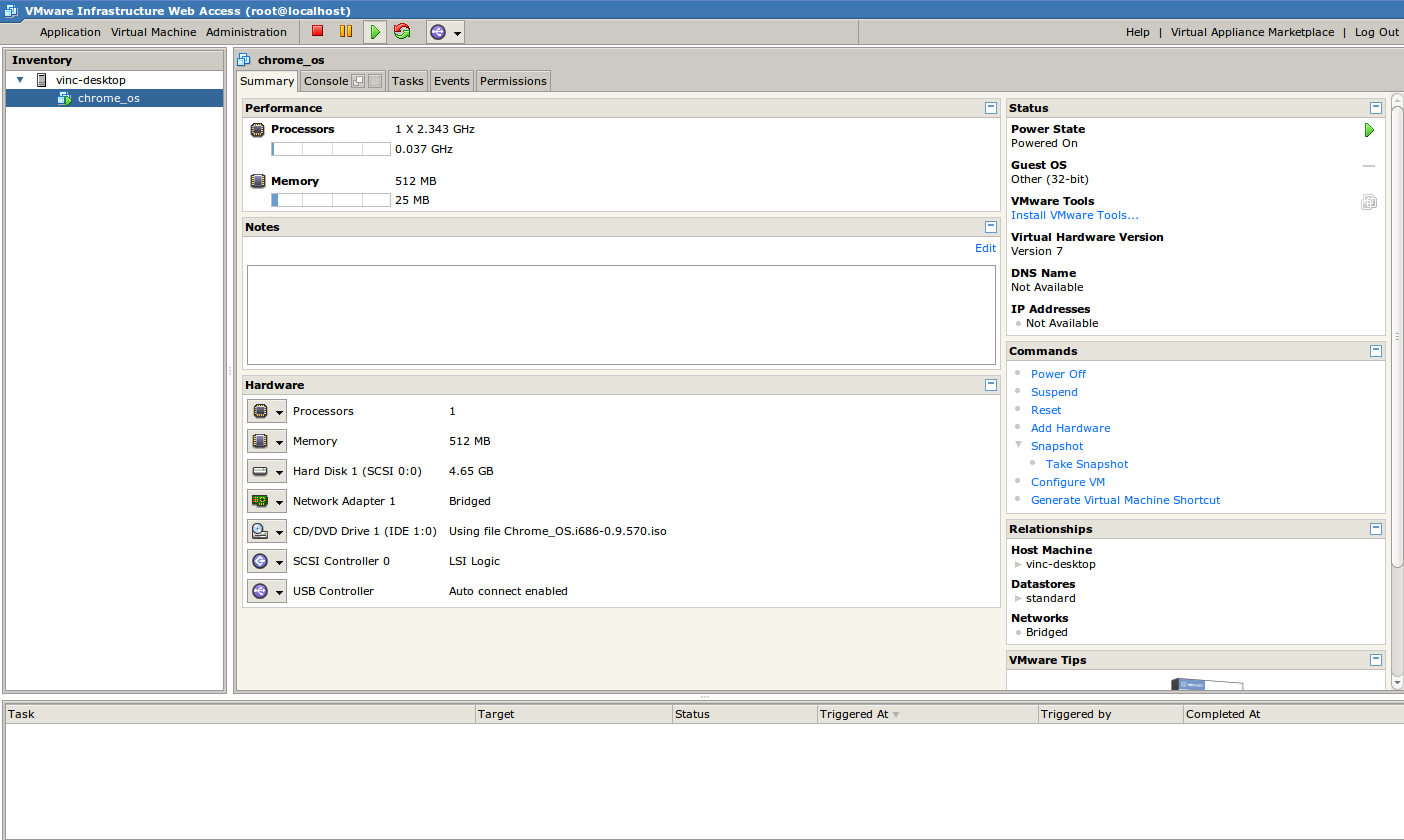1404x840 pixels.
Task: Collapse the Status panel
Action: (1376, 107)
